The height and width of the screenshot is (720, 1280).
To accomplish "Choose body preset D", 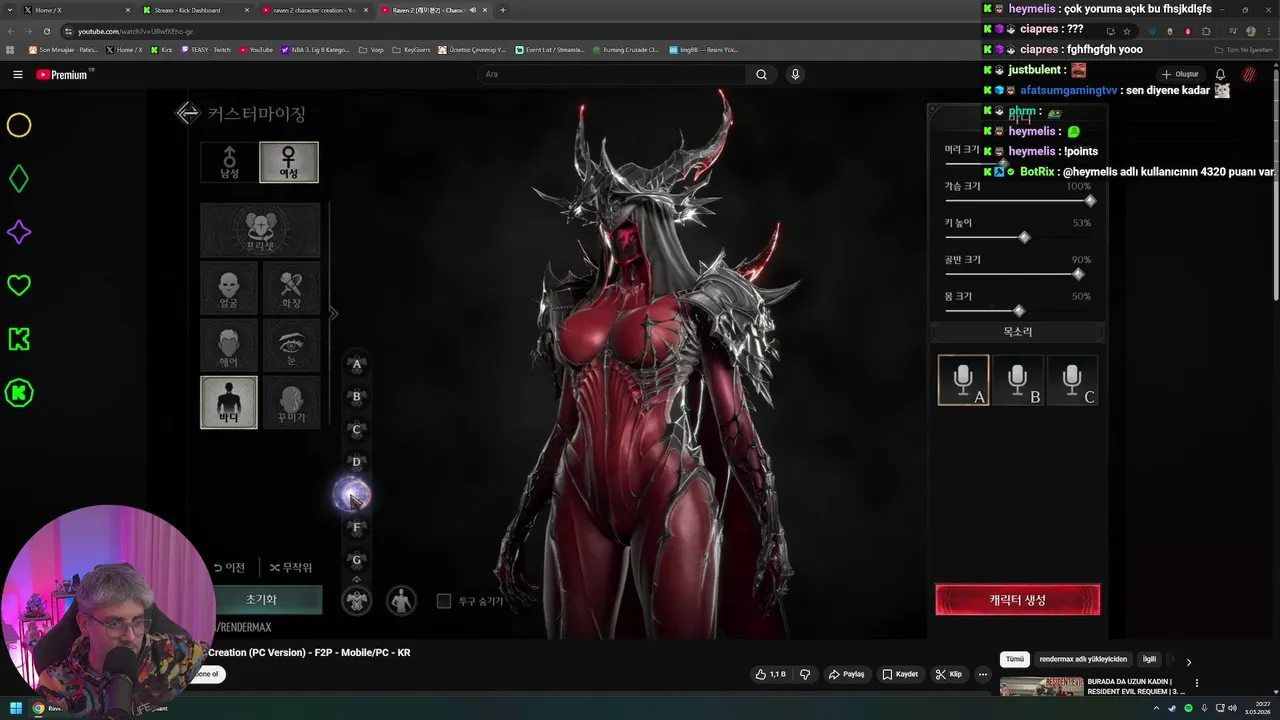I will [357, 462].
